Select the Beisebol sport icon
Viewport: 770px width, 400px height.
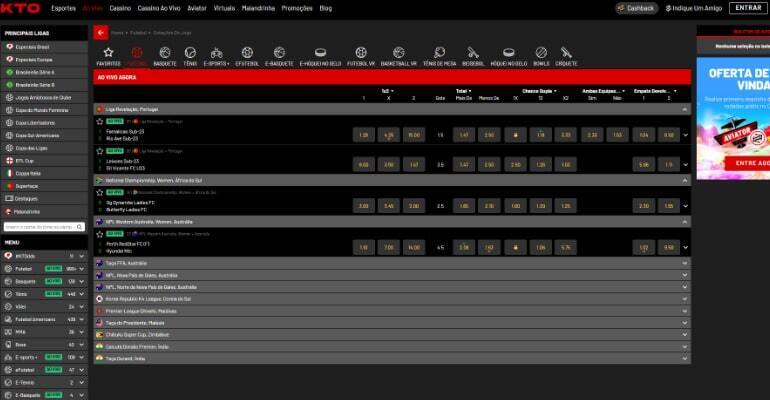click(x=473, y=56)
